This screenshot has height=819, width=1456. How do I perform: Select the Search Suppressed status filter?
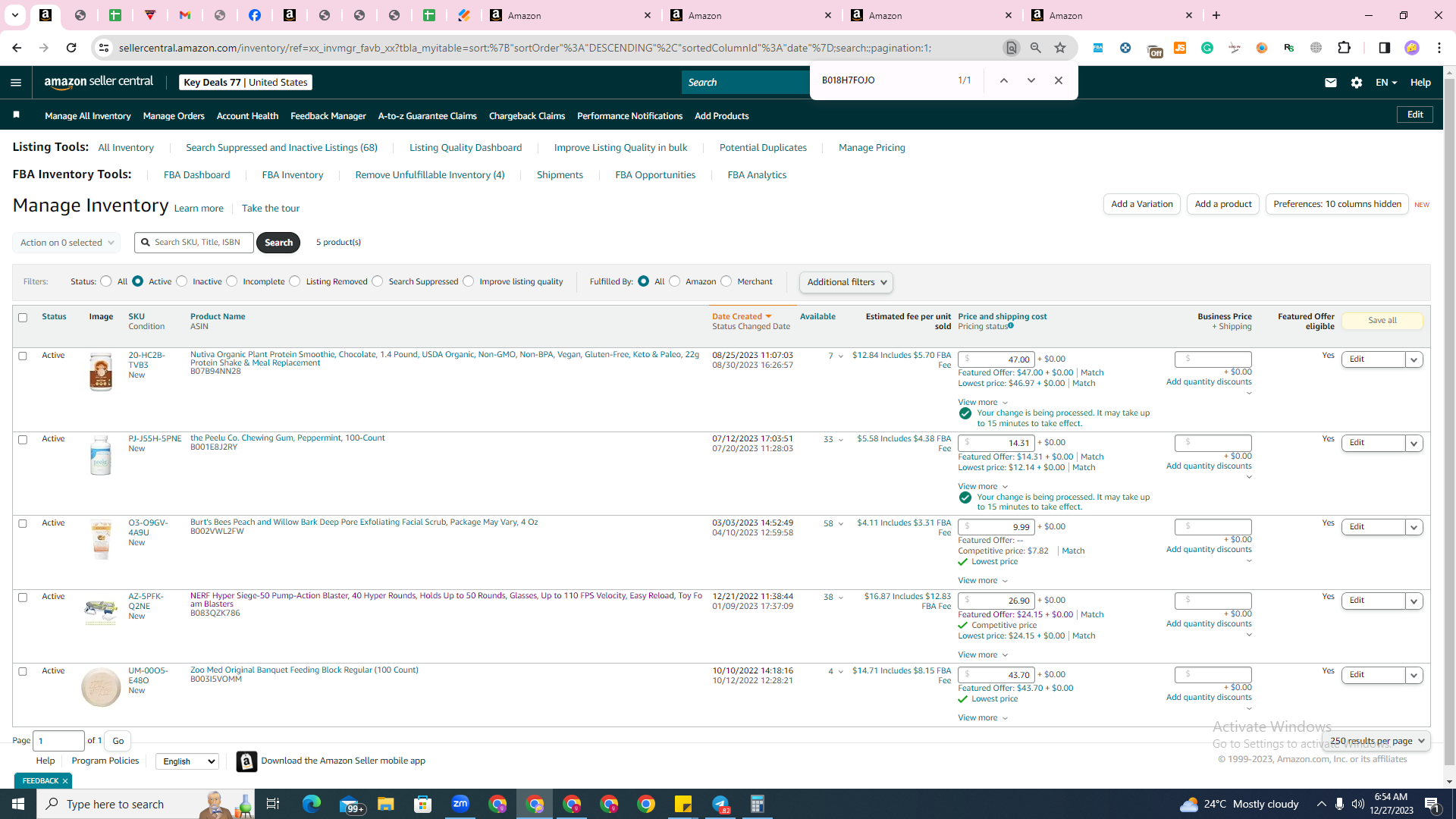[378, 281]
